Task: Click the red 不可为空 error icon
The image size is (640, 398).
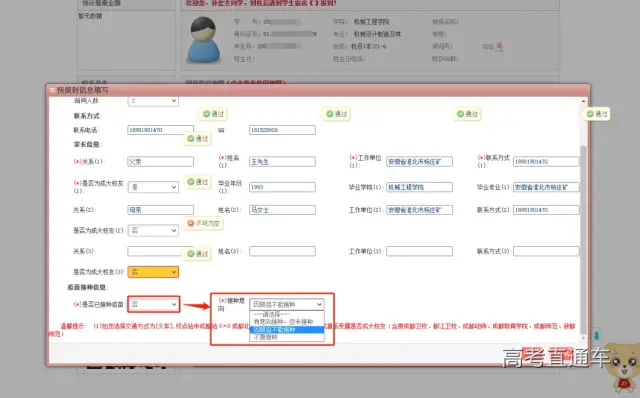Action: (x=191, y=223)
